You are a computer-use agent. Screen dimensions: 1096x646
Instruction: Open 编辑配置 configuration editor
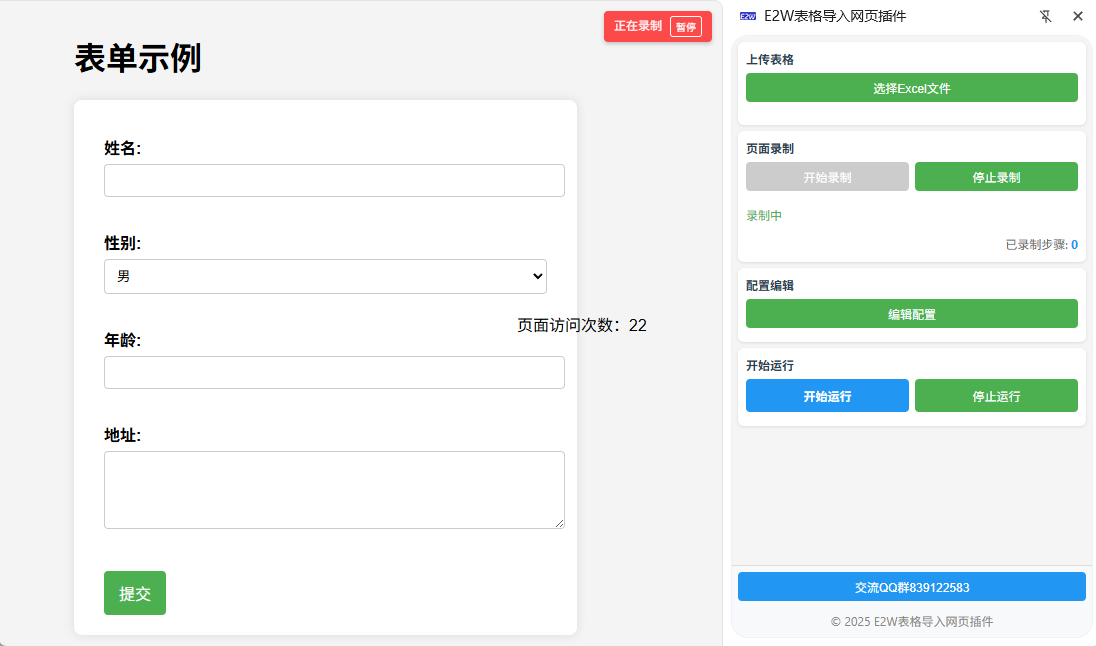tap(911, 314)
